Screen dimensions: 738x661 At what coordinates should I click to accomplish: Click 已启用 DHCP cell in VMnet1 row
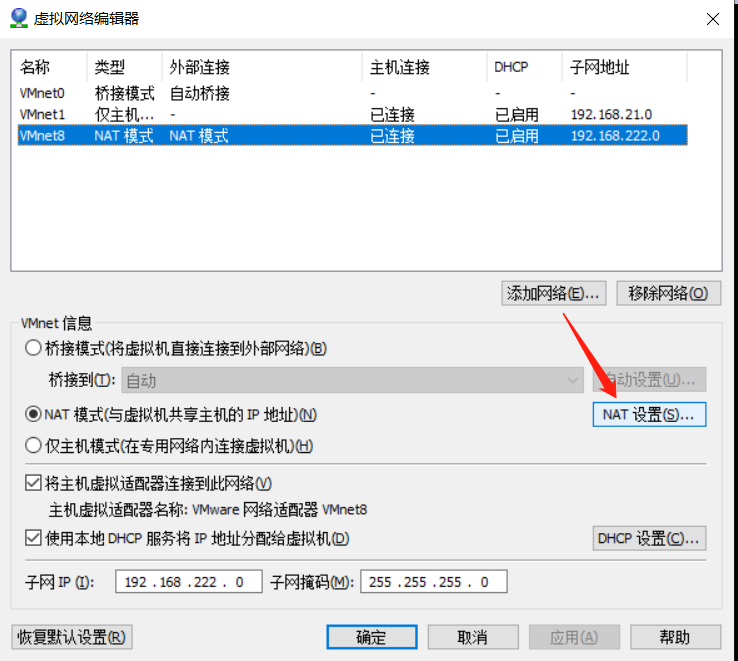[517, 114]
